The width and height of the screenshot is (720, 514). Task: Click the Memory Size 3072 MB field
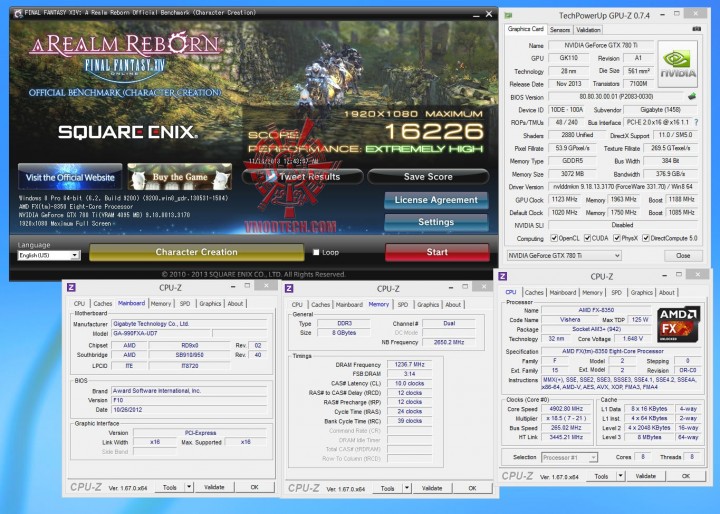tap(572, 174)
